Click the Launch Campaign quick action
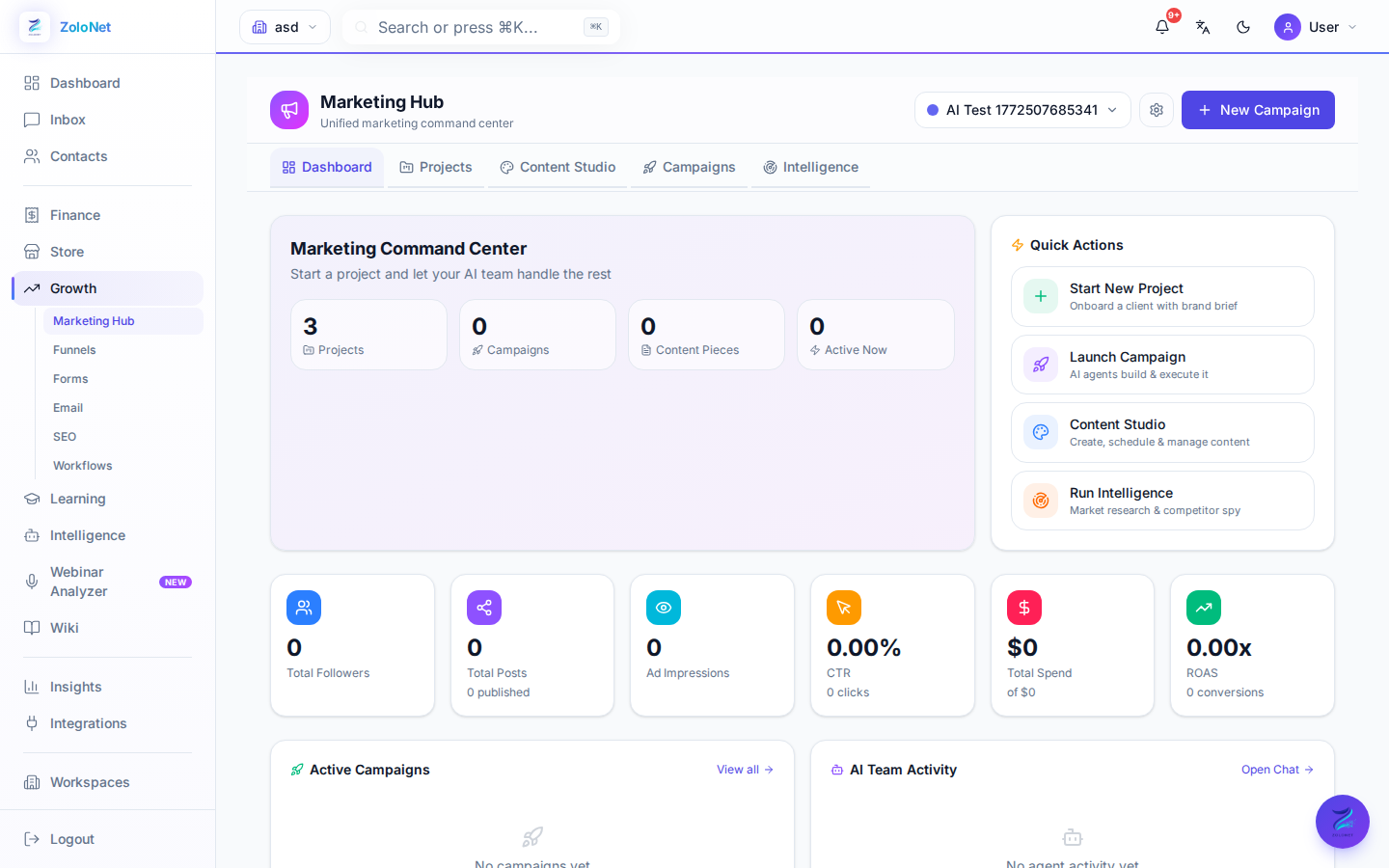The width and height of the screenshot is (1389, 868). (x=1162, y=365)
